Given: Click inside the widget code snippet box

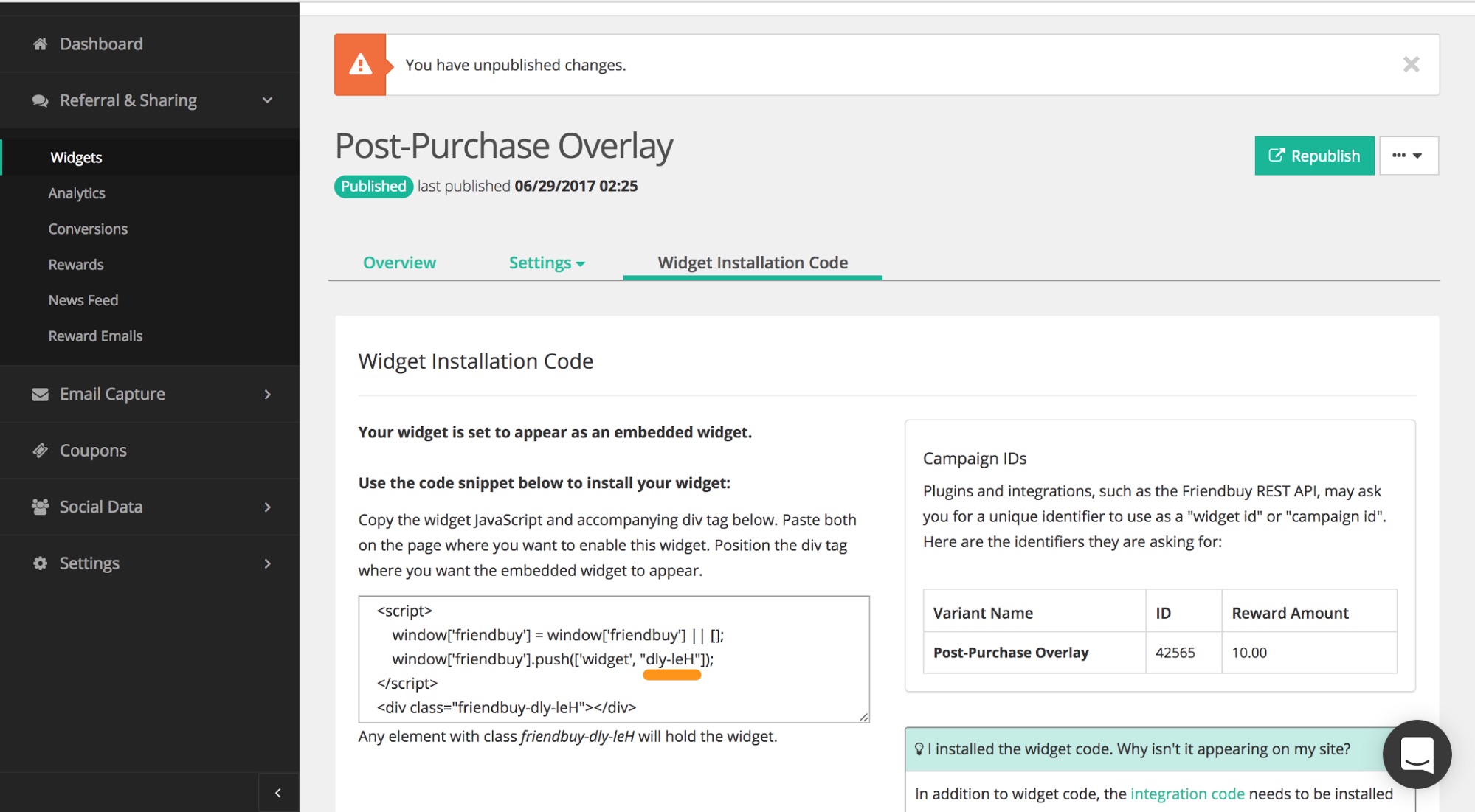Looking at the screenshot, I should click(x=613, y=659).
